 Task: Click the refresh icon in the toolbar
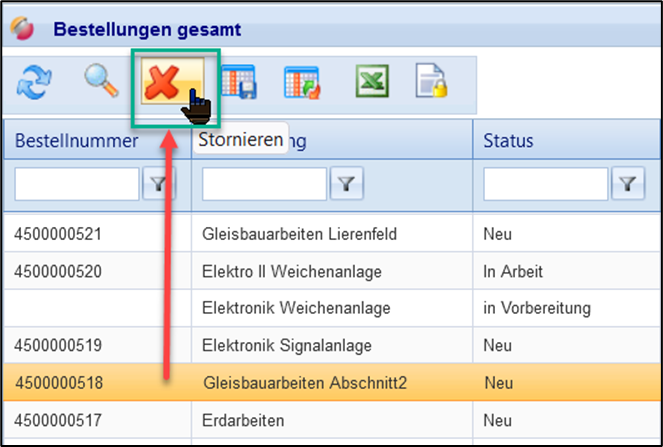coord(31,84)
